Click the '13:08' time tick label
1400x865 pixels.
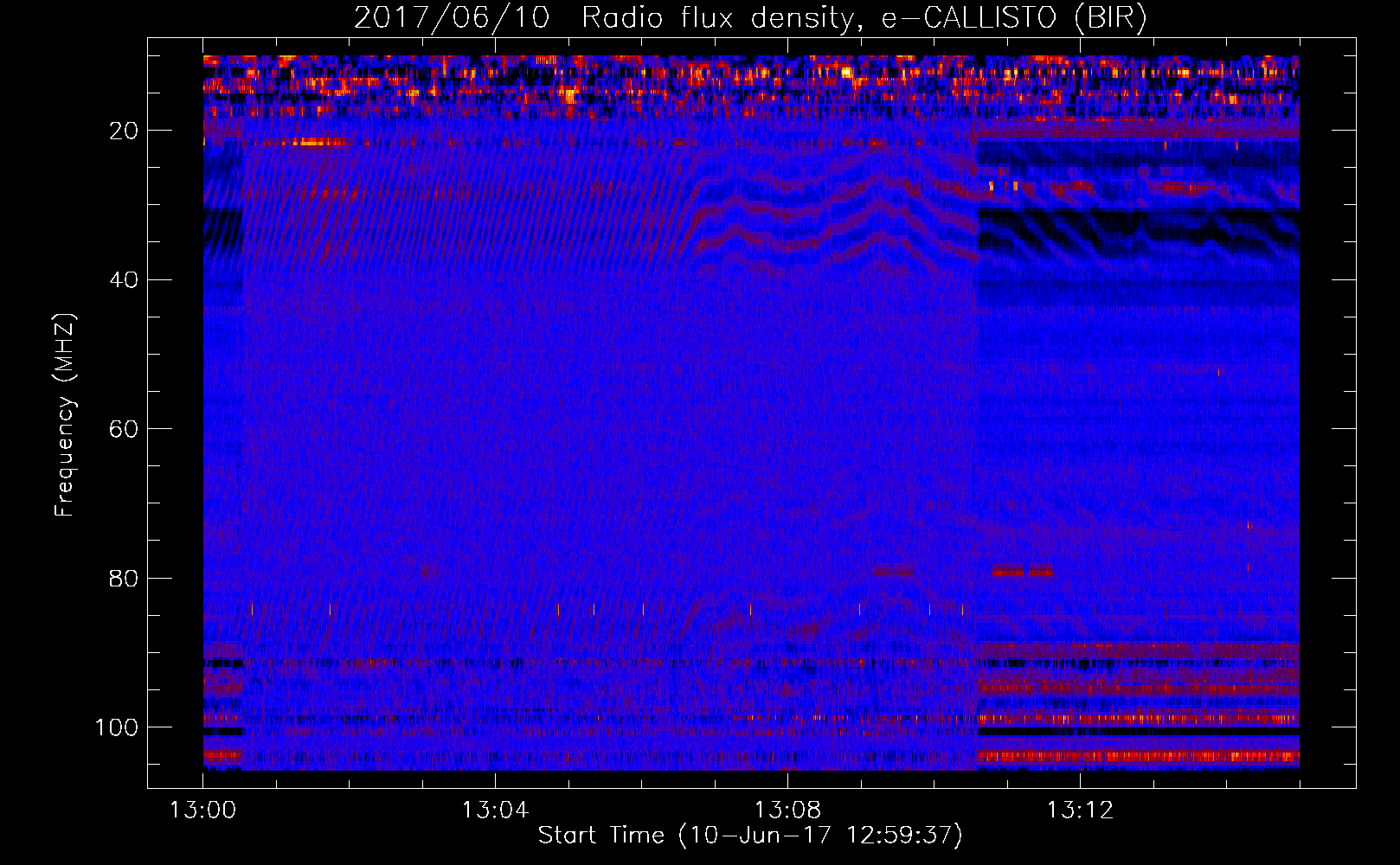787,811
